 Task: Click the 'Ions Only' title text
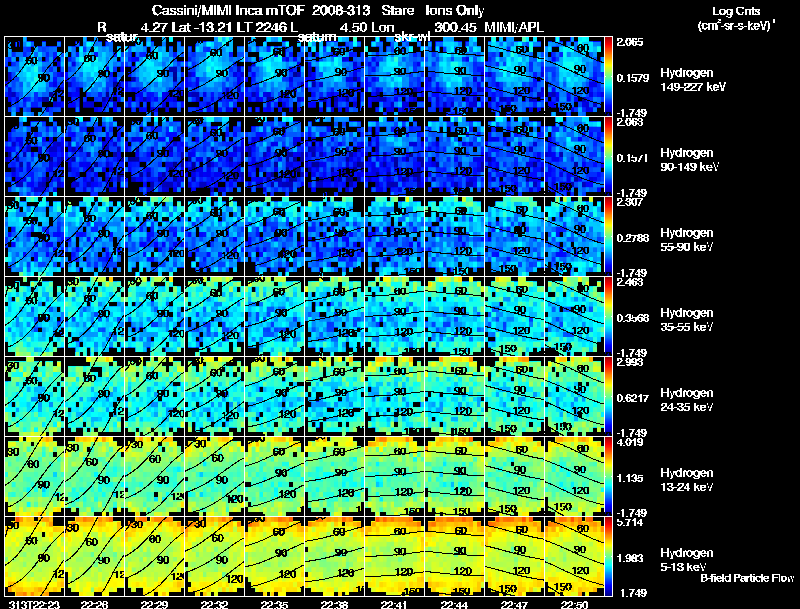tap(455, 11)
